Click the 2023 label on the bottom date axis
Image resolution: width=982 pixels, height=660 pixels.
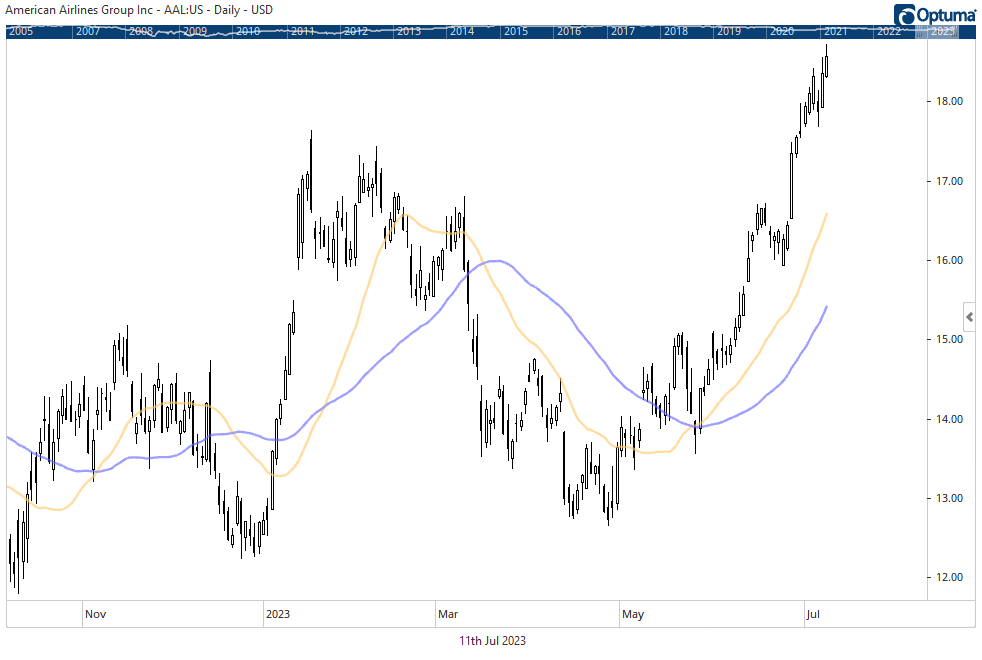coord(278,614)
